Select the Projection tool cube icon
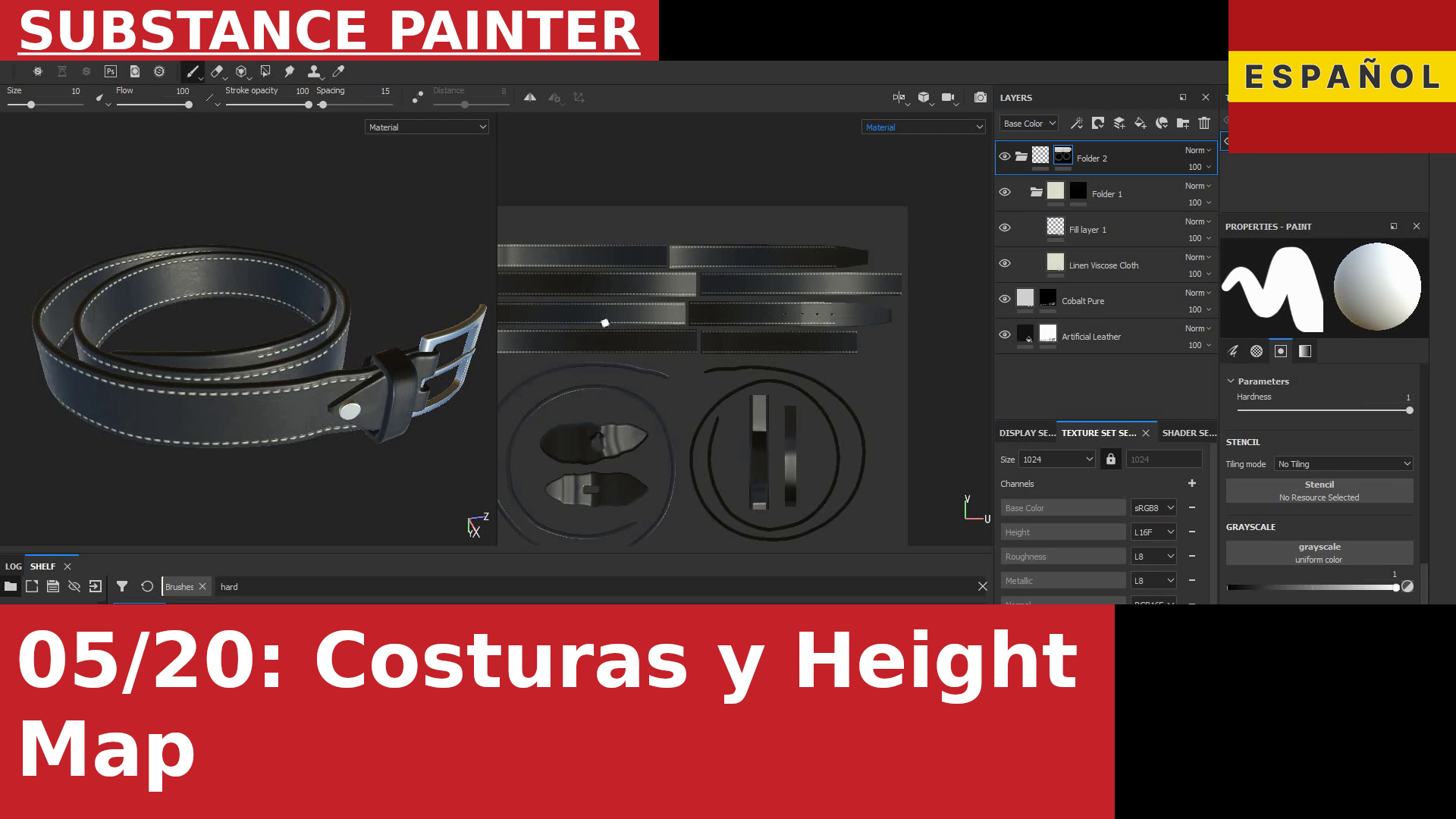 tap(241, 71)
